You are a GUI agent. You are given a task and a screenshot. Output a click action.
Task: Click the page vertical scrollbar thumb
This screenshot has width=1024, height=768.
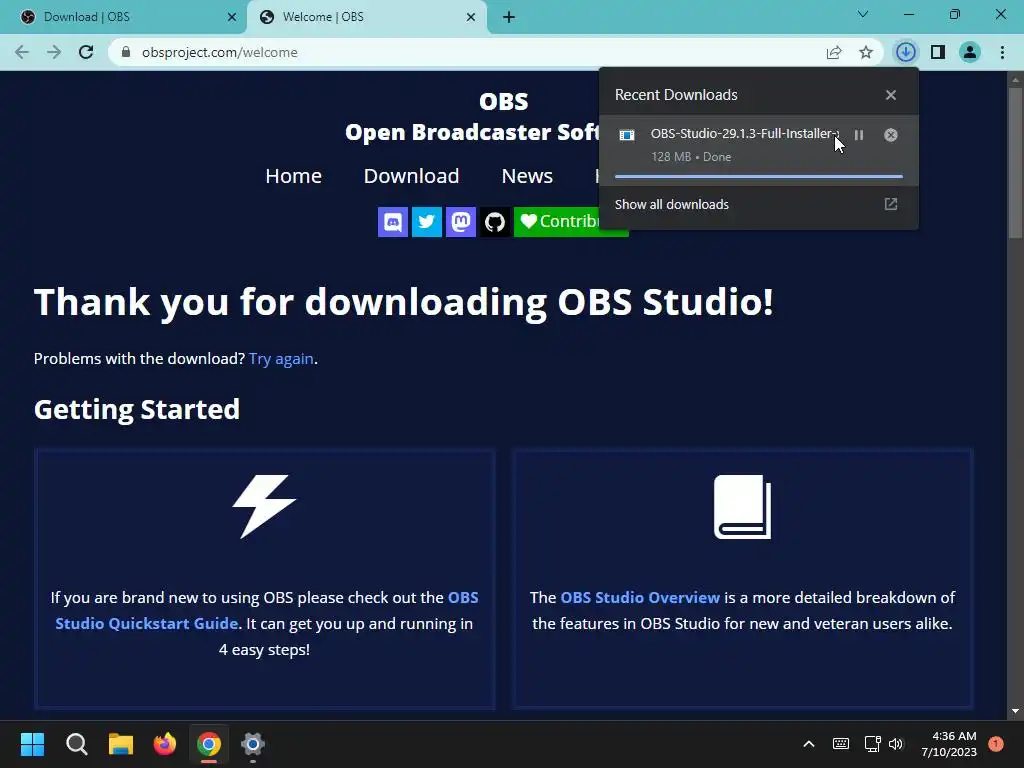(1015, 163)
